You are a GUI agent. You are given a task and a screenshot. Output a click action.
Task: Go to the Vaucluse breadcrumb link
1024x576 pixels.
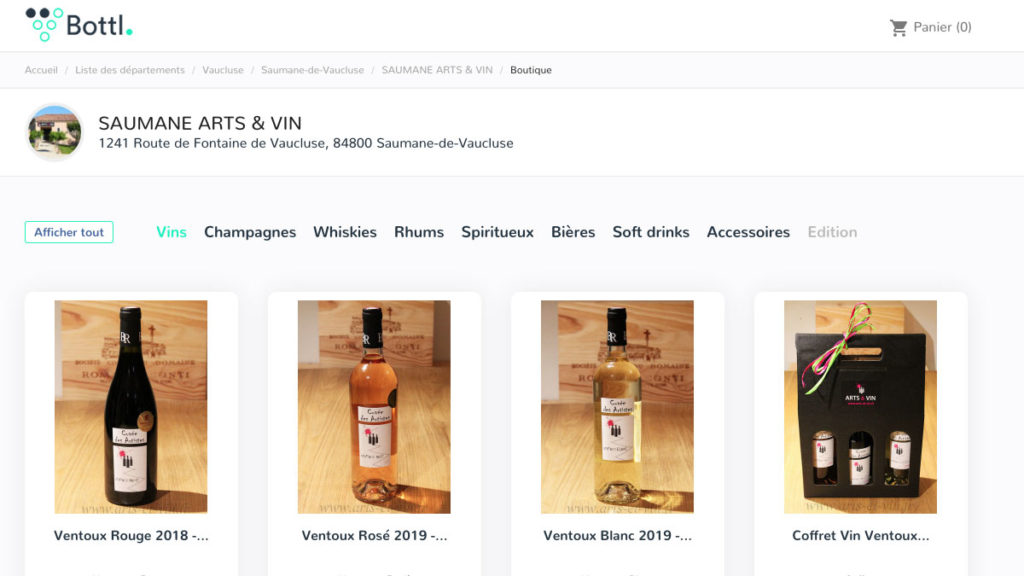[223, 70]
